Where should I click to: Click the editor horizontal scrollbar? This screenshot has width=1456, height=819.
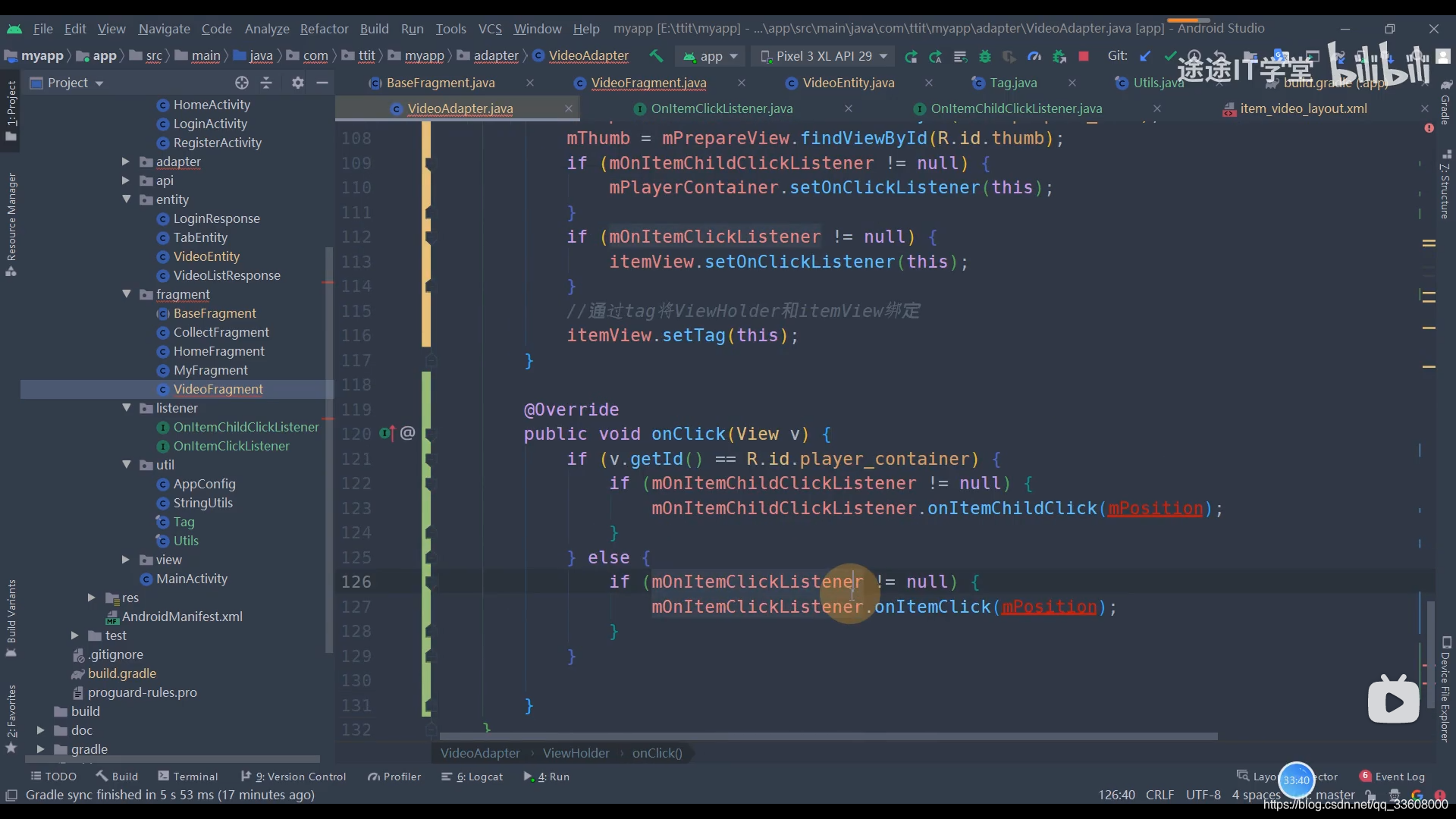click(828, 736)
